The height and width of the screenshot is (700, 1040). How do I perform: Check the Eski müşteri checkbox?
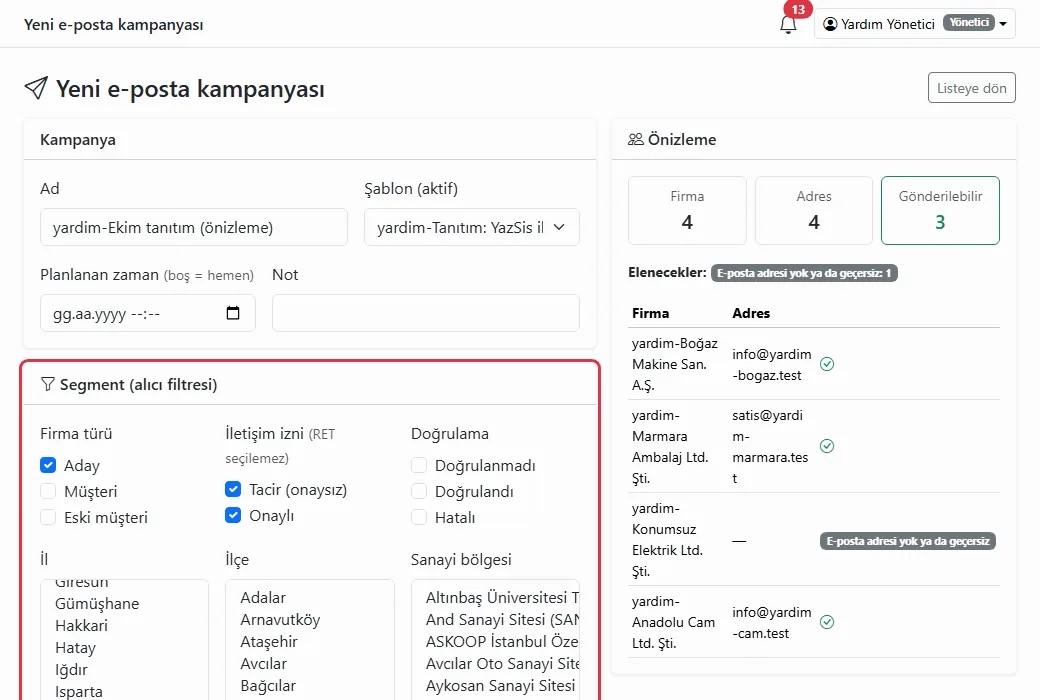click(x=48, y=517)
